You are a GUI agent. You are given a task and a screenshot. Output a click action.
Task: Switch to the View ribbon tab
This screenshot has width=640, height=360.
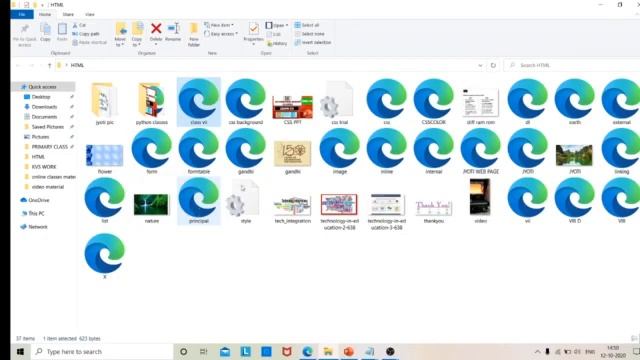[x=90, y=14]
